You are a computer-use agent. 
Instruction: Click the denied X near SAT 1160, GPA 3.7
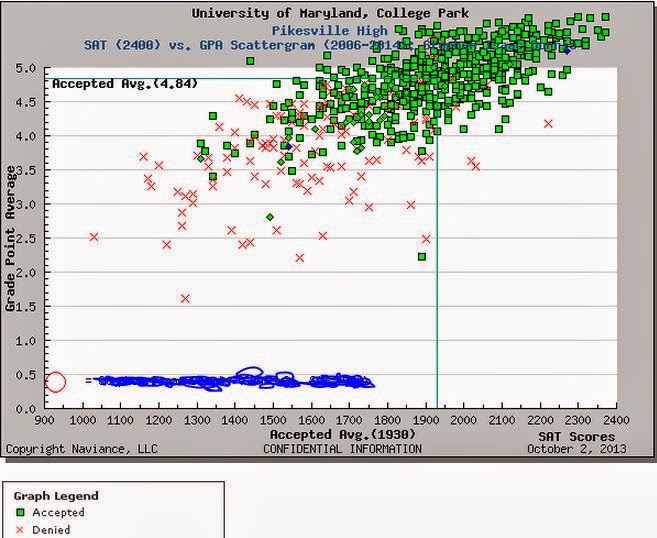pyautogui.click(x=144, y=156)
